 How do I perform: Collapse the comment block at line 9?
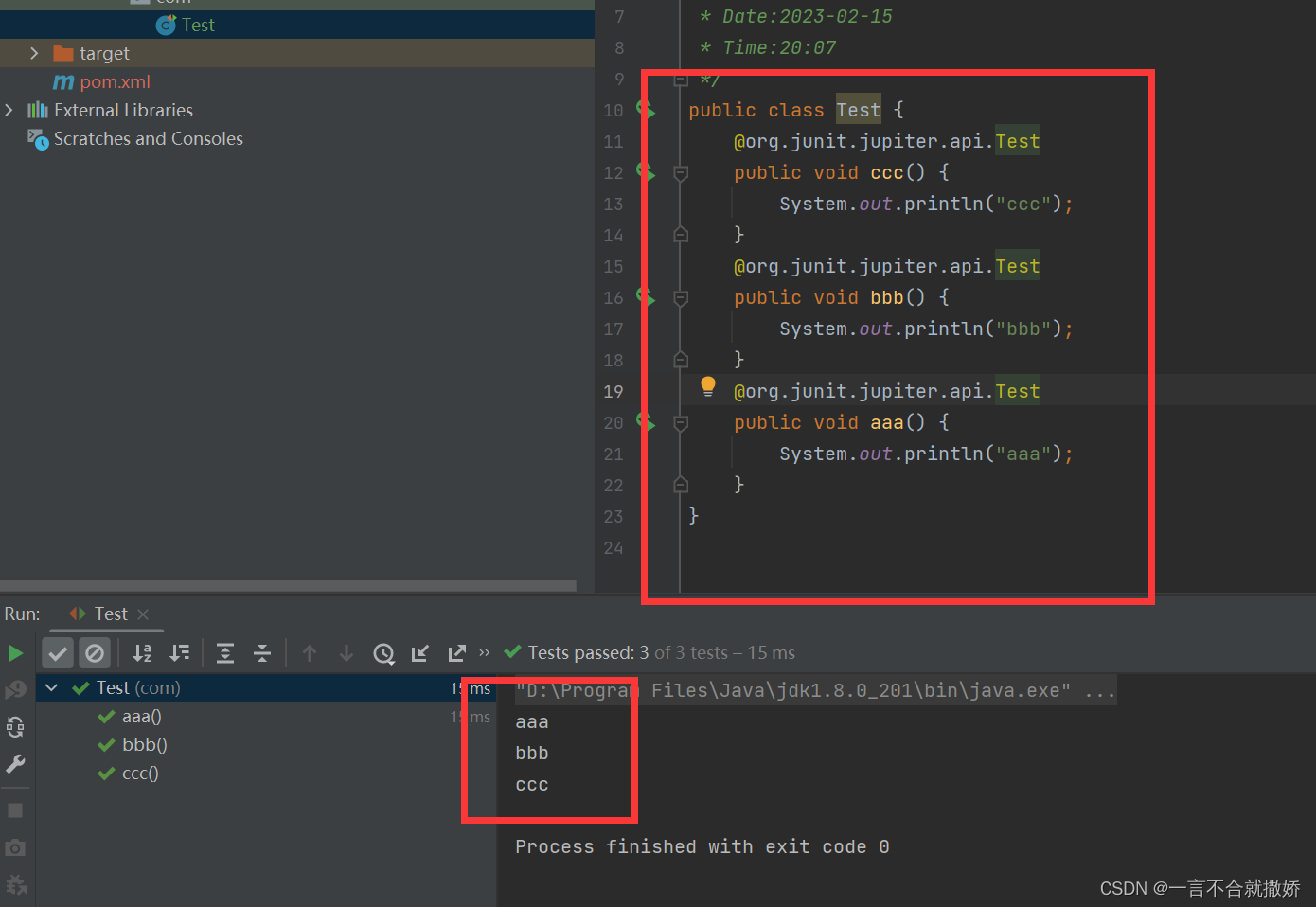tap(681, 80)
